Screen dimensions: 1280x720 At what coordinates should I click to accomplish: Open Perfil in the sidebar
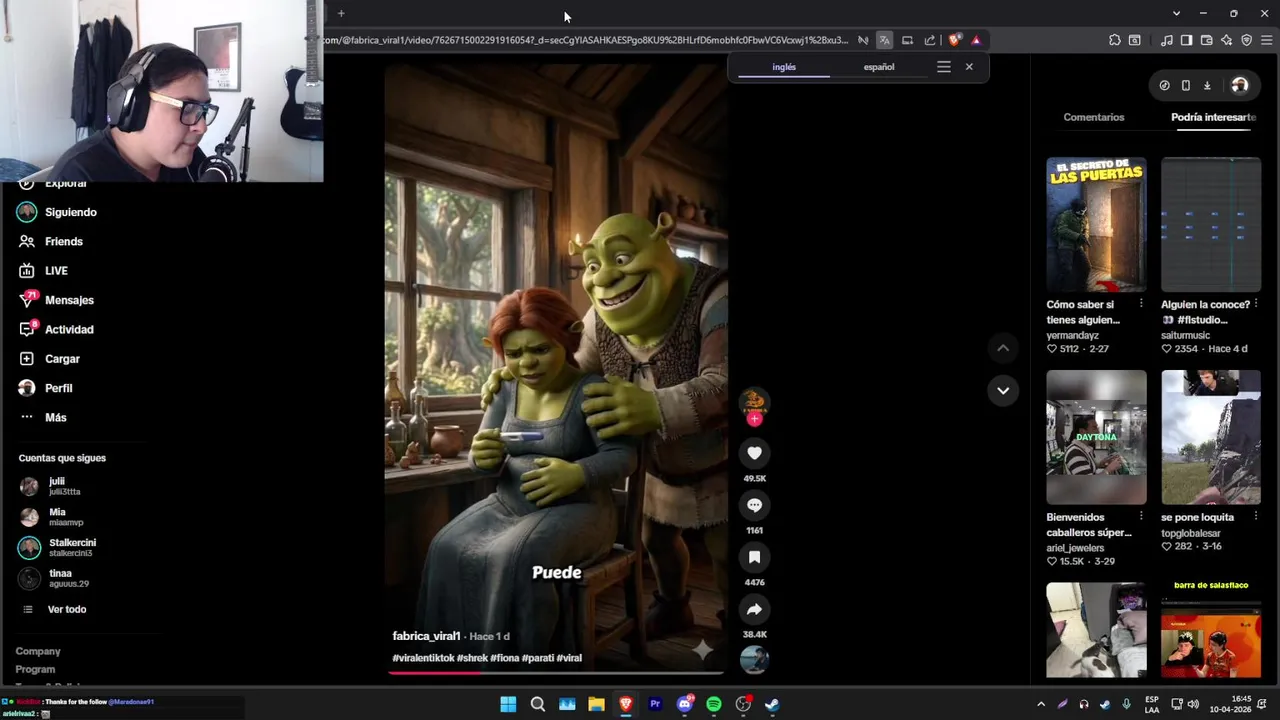58,388
